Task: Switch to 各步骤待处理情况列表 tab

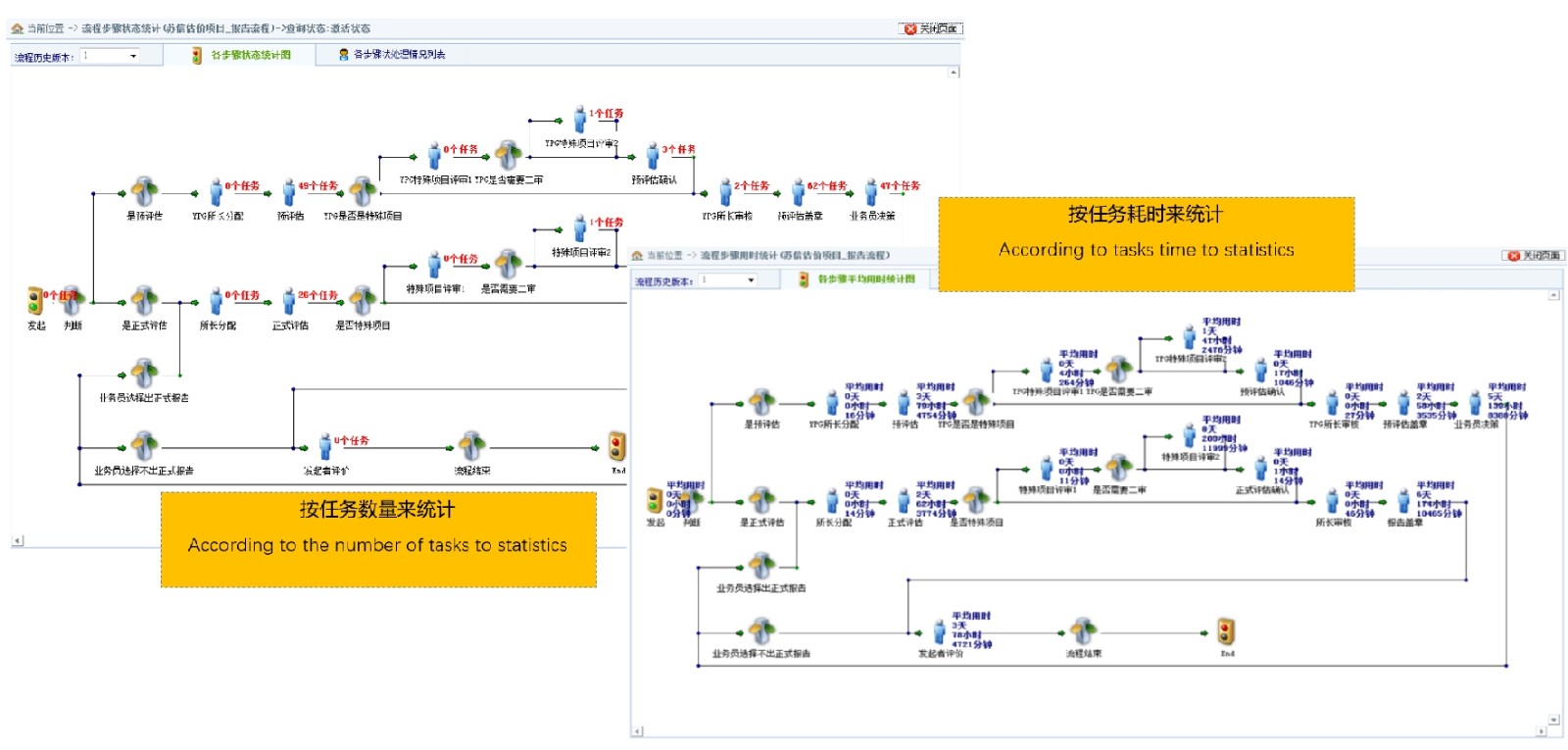Action: (x=392, y=55)
